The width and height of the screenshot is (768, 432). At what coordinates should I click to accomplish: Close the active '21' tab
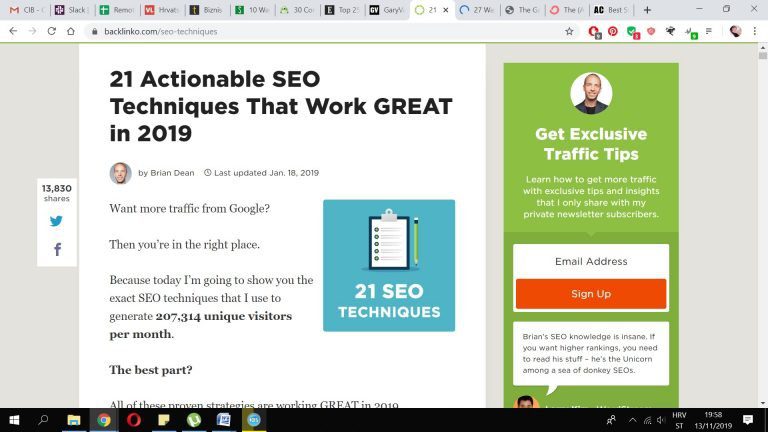(446, 10)
